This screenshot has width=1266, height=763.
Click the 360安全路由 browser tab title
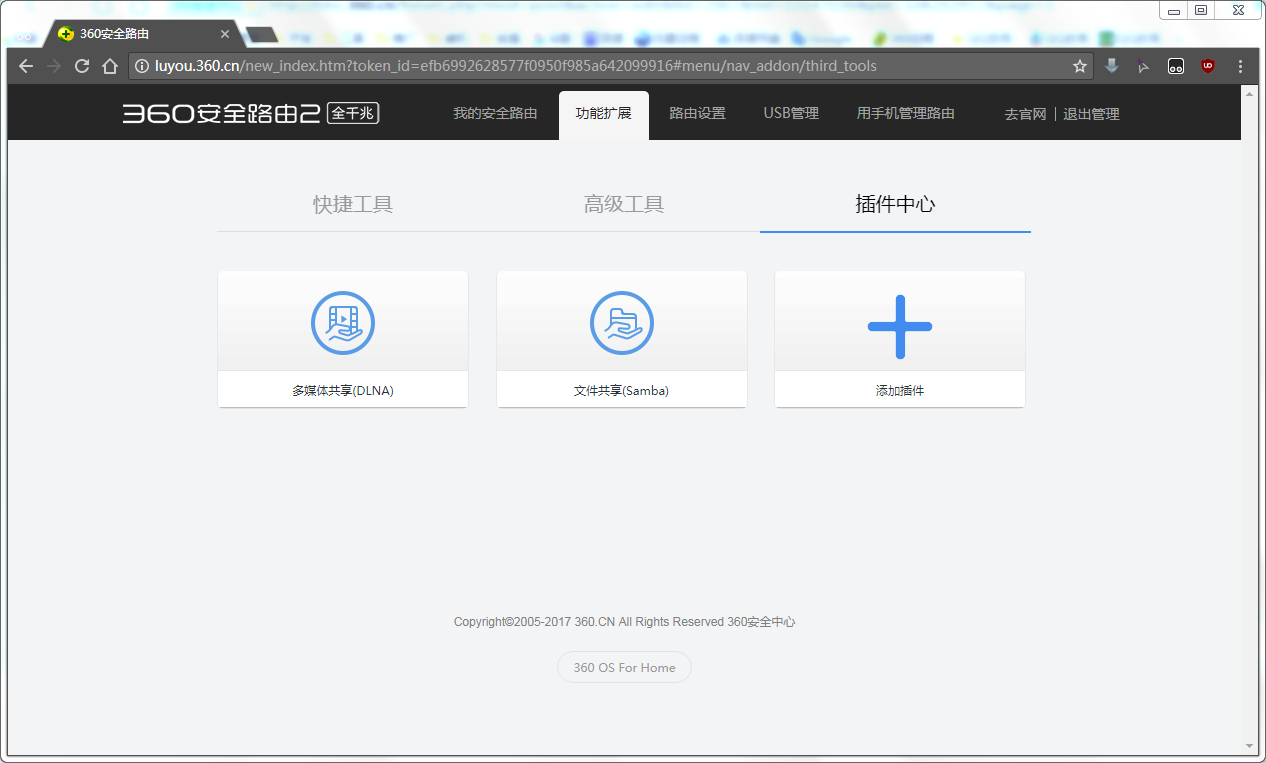click(x=116, y=34)
